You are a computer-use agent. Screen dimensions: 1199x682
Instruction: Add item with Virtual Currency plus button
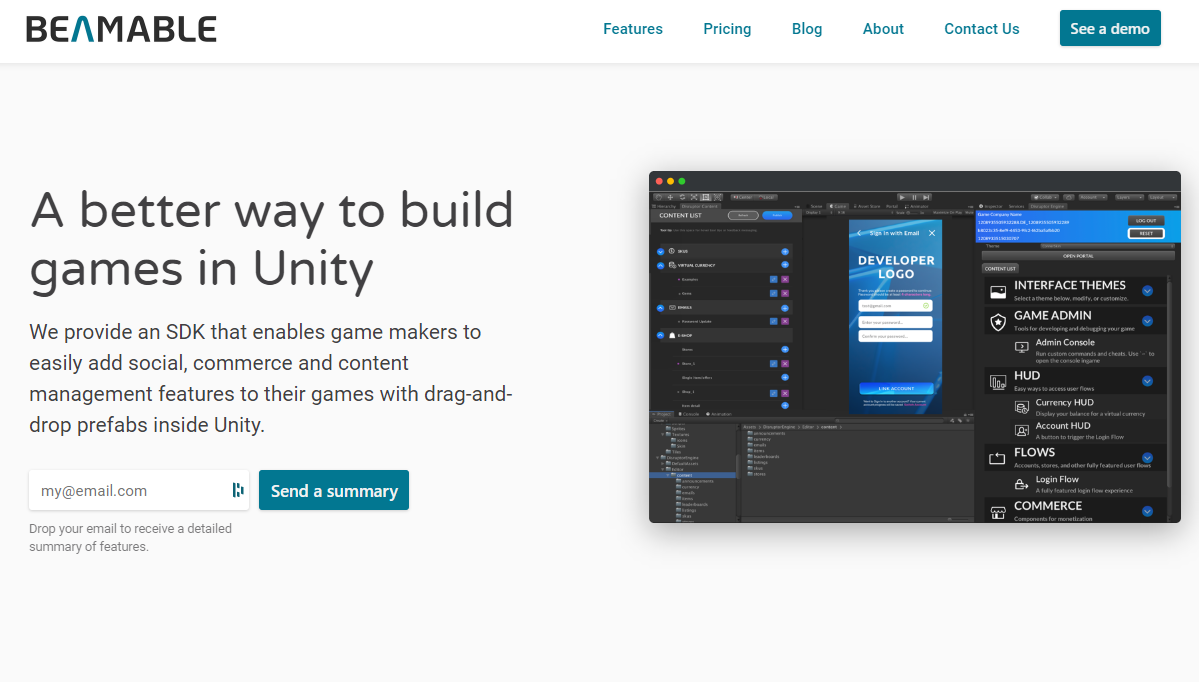tap(785, 265)
